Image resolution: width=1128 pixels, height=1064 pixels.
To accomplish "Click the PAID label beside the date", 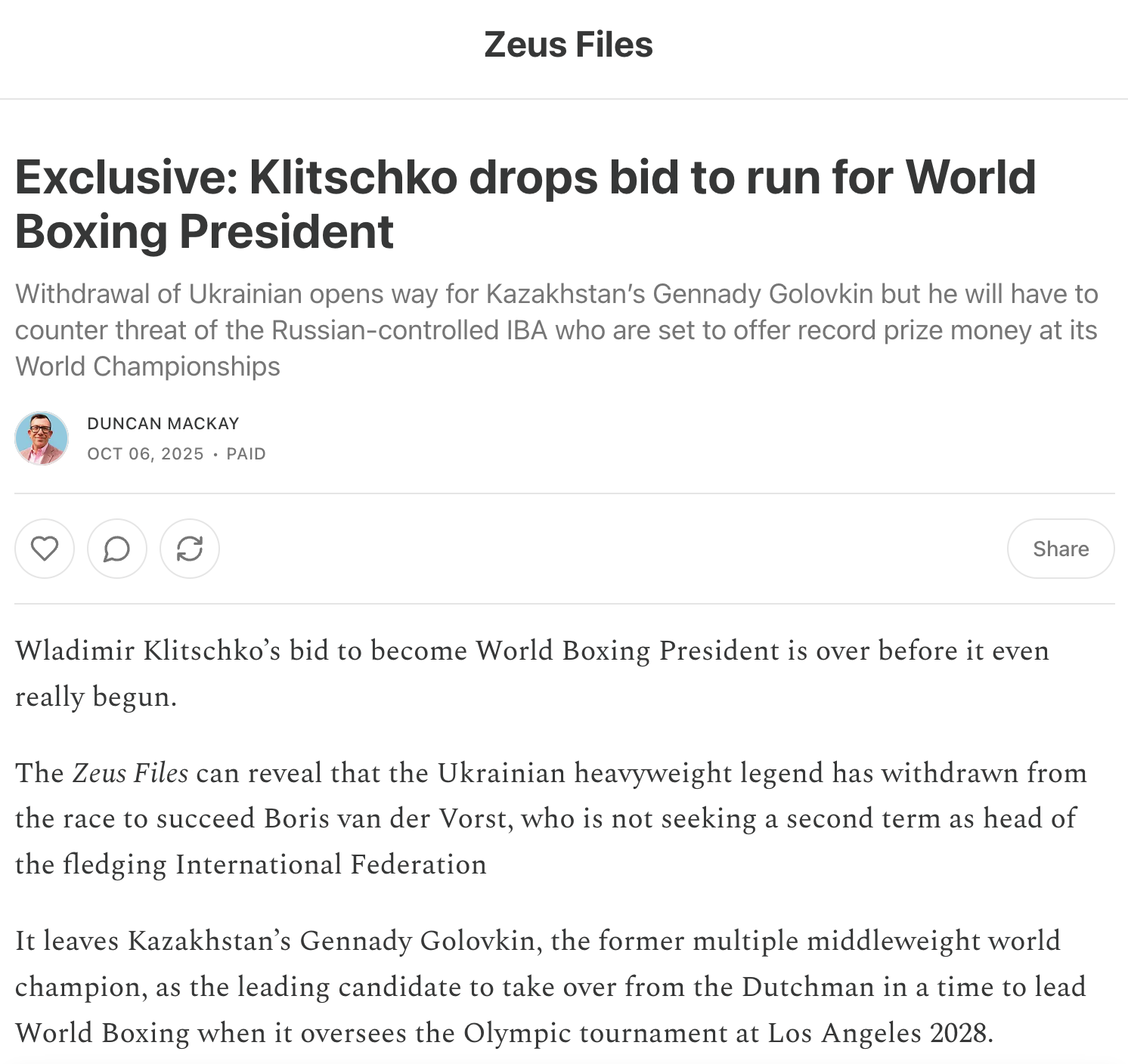I will tap(246, 453).
